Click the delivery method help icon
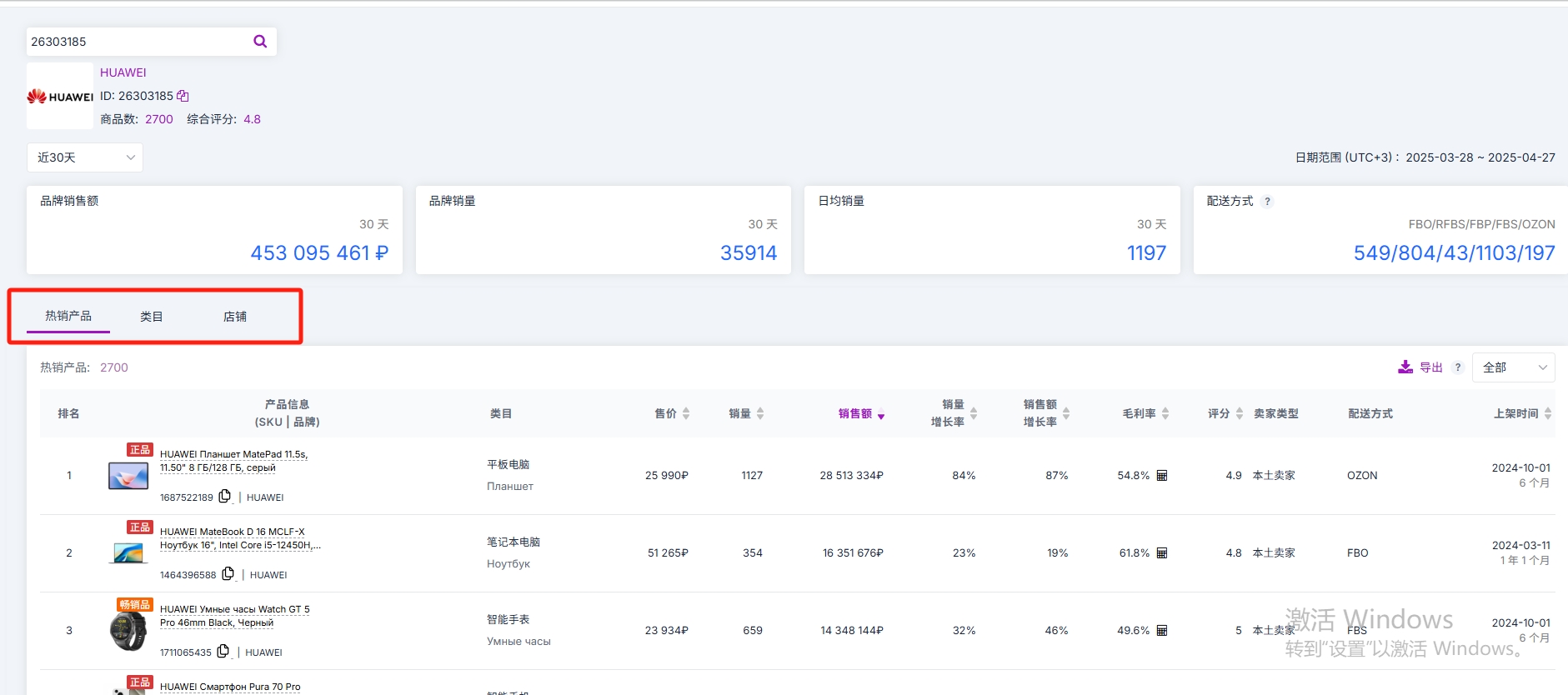 tap(1267, 201)
